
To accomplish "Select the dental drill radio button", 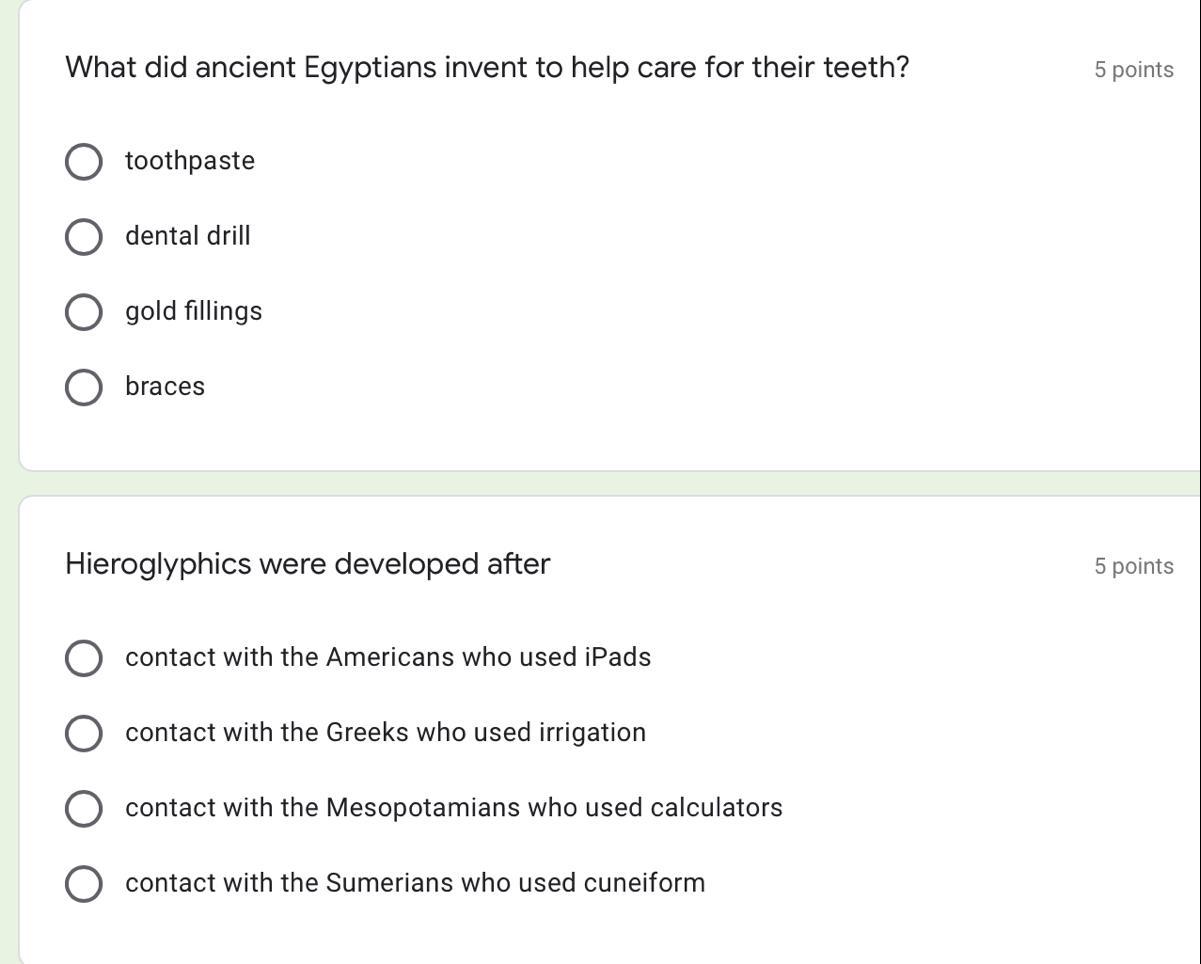I will 83,237.
